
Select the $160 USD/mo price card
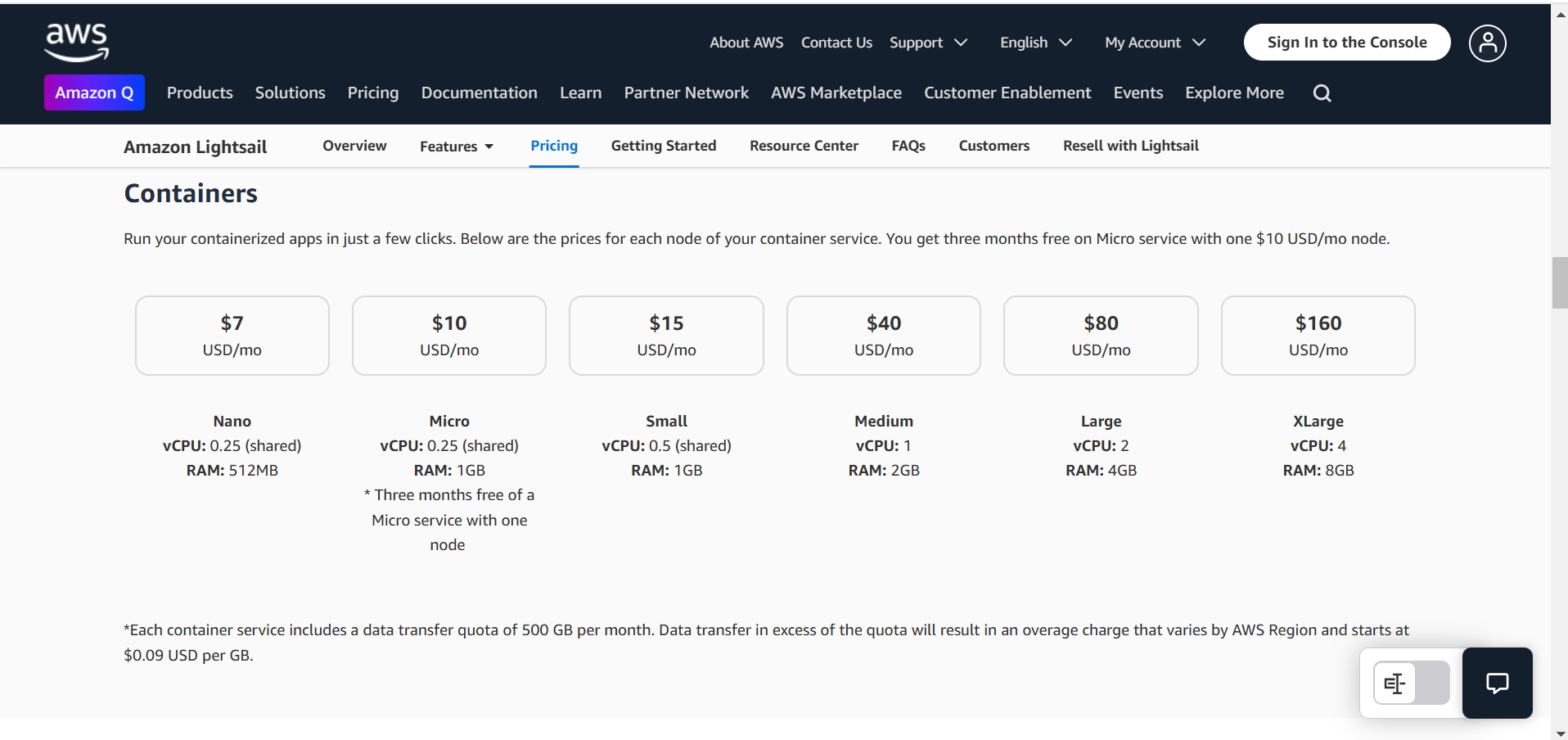[1318, 336]
